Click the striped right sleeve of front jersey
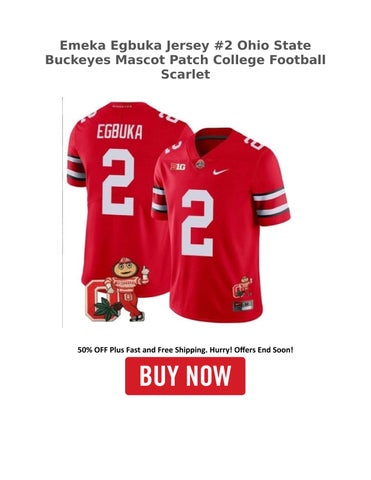Screen dimensions: 371x480 (271, 203)
